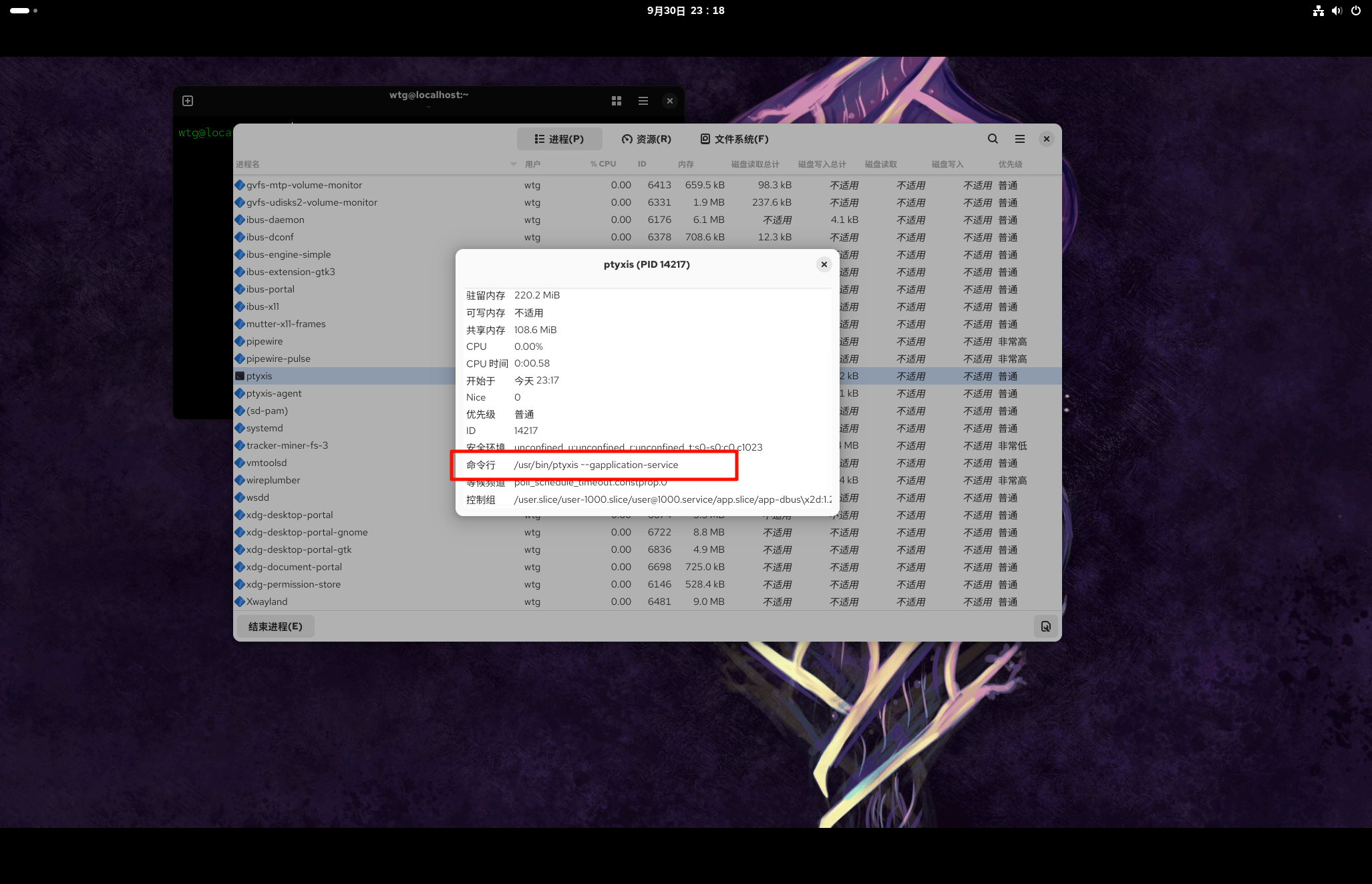Click the 结束进程(E) button
This screenshot has width=1372, height=884.
pos(275,626)
